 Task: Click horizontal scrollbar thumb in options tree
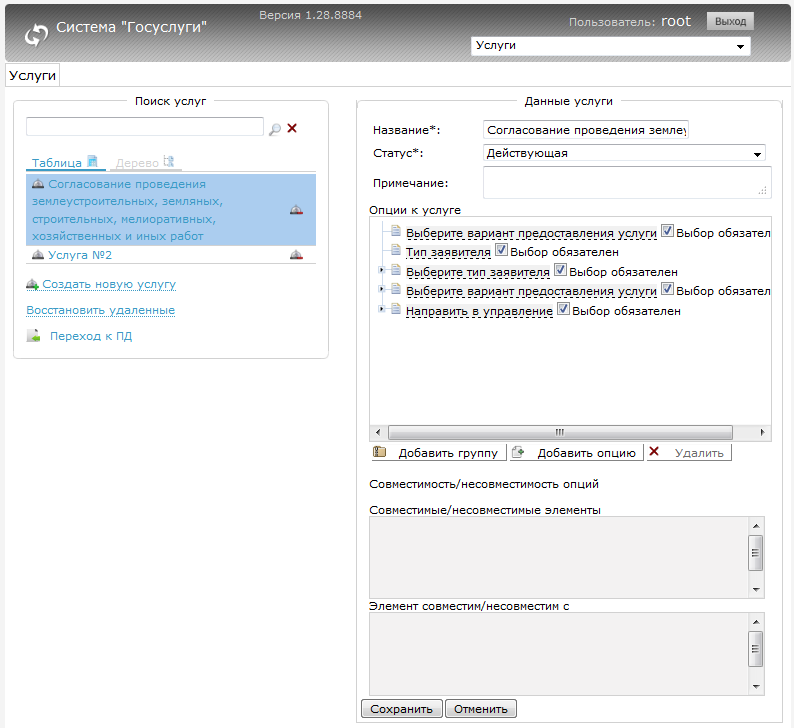[x=560, y=432]
